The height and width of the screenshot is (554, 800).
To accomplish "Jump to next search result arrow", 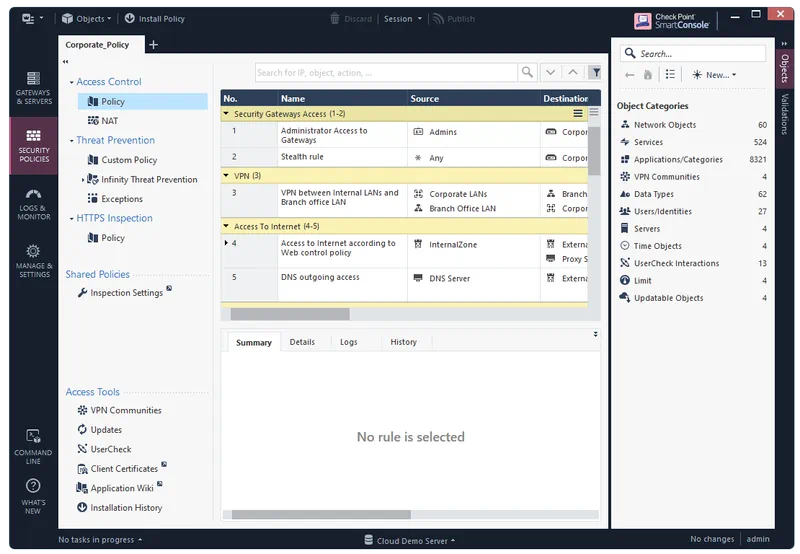I will [550, 72].
